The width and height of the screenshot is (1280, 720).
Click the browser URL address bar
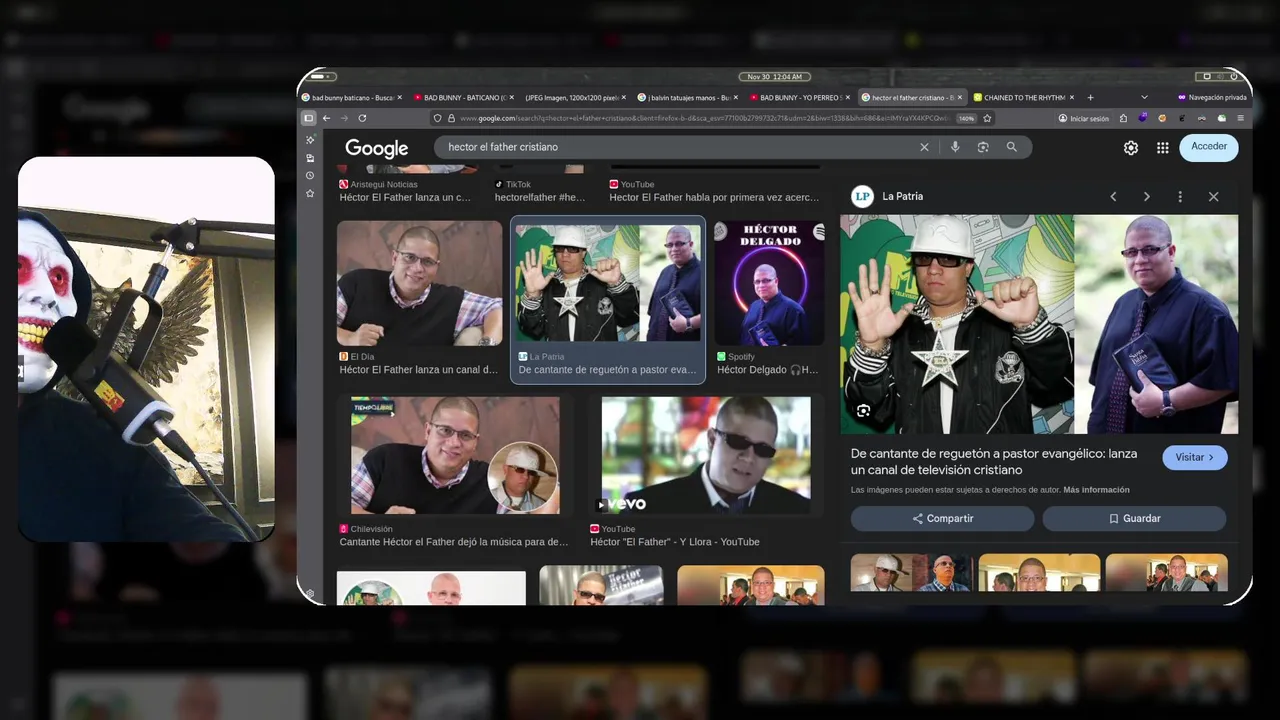point(705,118)
